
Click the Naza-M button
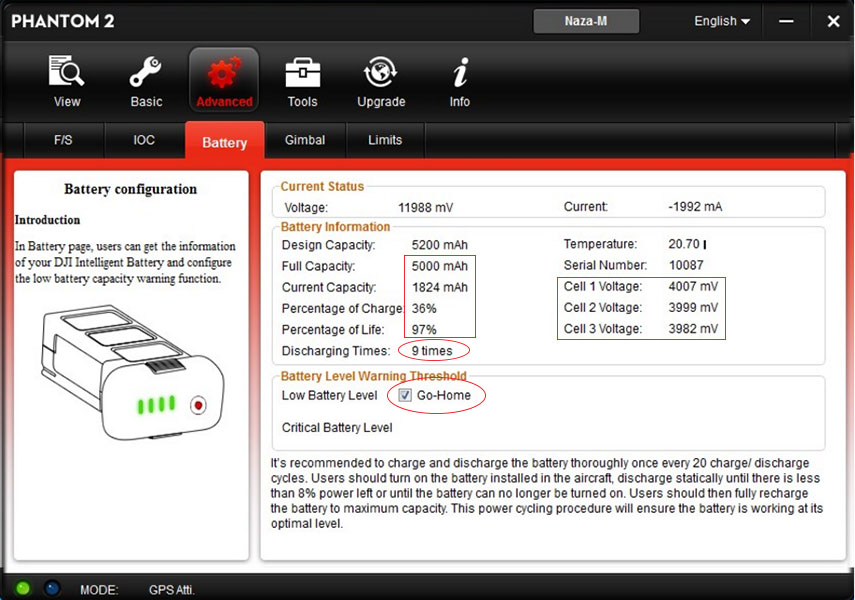coord(586,21)
